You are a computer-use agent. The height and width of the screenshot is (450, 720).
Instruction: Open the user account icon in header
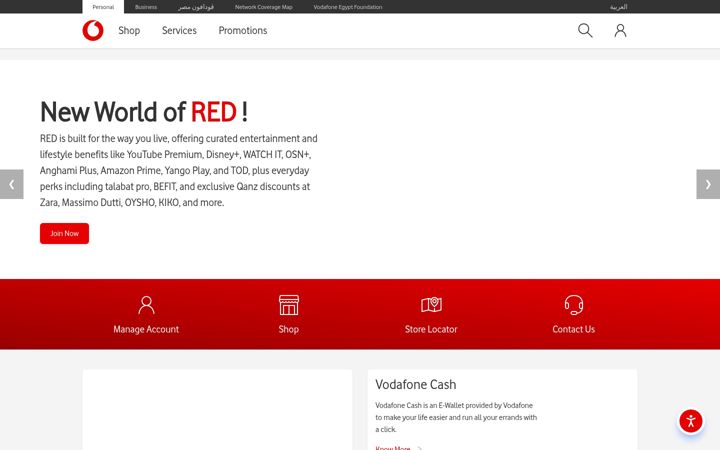coord(620,30)
